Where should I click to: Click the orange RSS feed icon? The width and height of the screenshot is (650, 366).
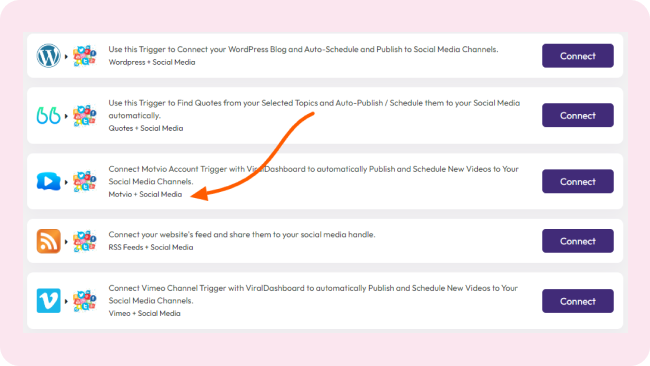pyautogui.click(x=49, y=241)
